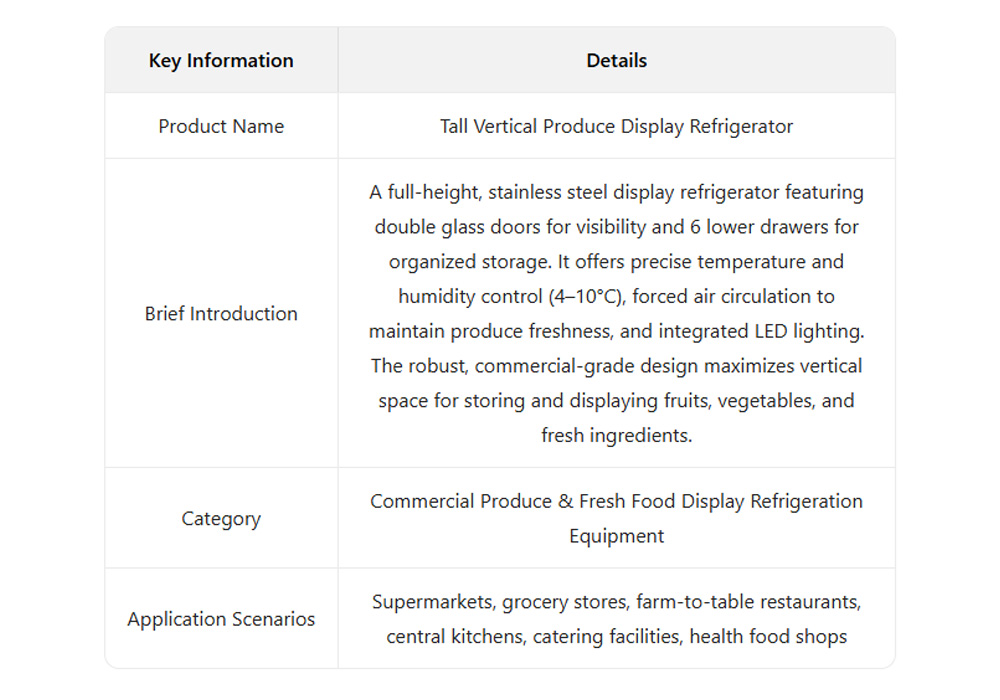This screenshot has width=1000, height=700.
Task: Click the Details column header
Action: click(x=616, y=60)
